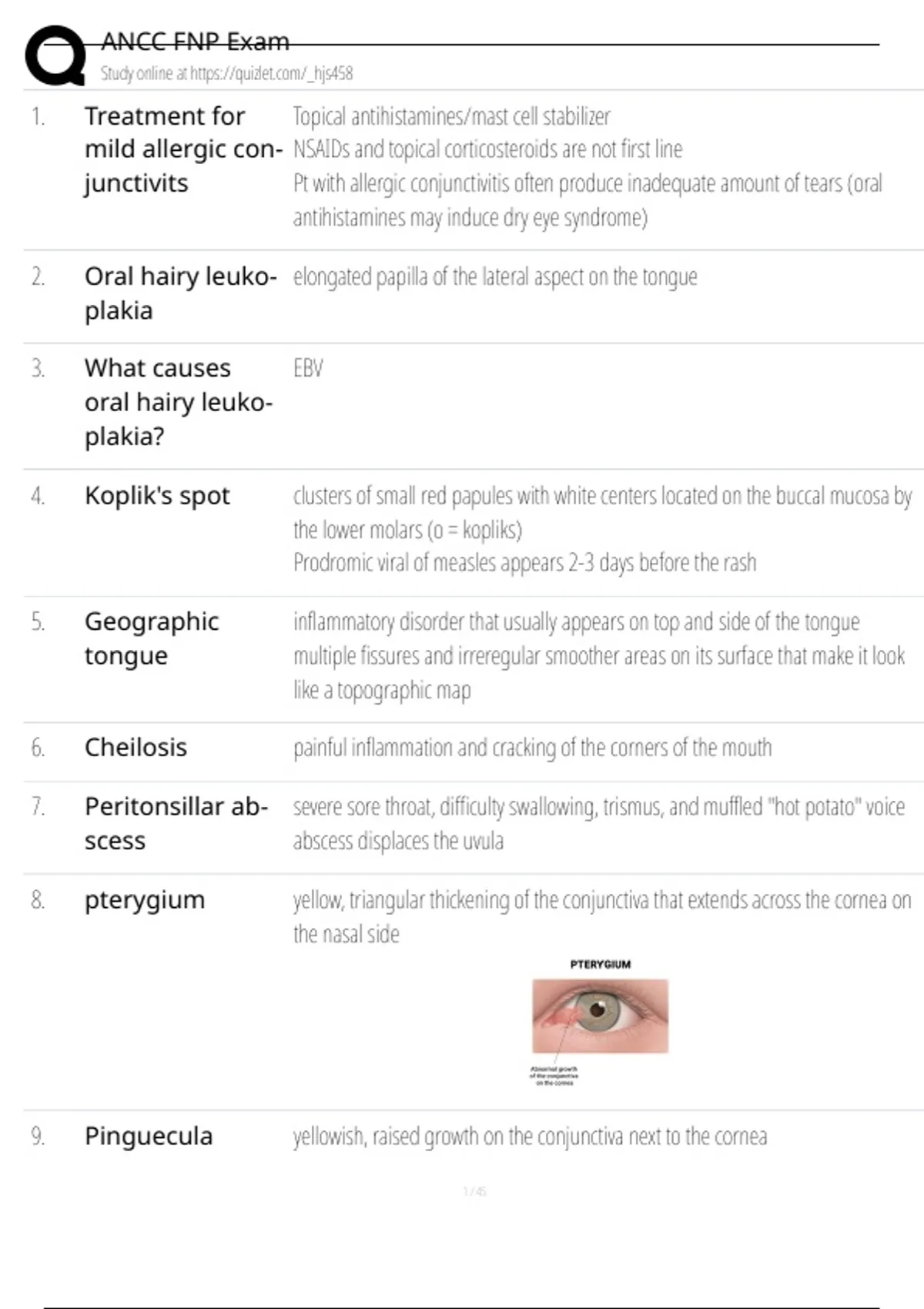Click the 'Topical antihistamines/mast cell stabilizer' answer line
The image size is (924, 1309).
click(451, 116)
